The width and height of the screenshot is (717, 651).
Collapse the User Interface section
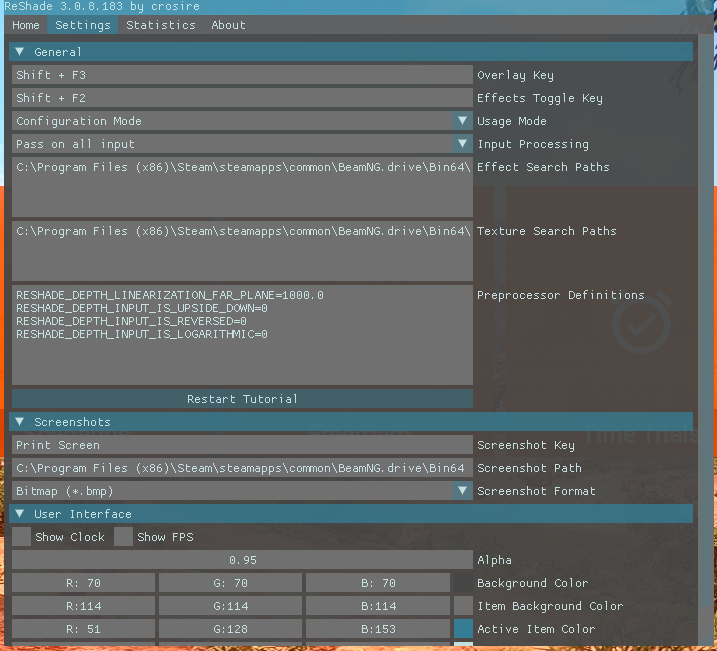(x=351, y=514)
